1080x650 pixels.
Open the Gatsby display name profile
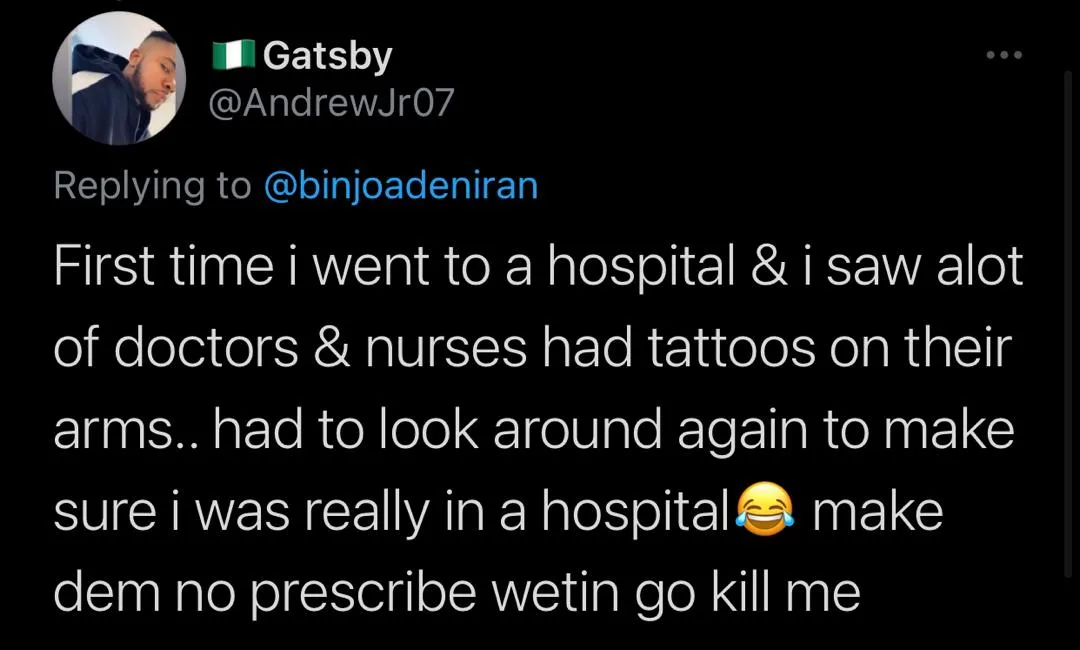(x=328, y=56)
